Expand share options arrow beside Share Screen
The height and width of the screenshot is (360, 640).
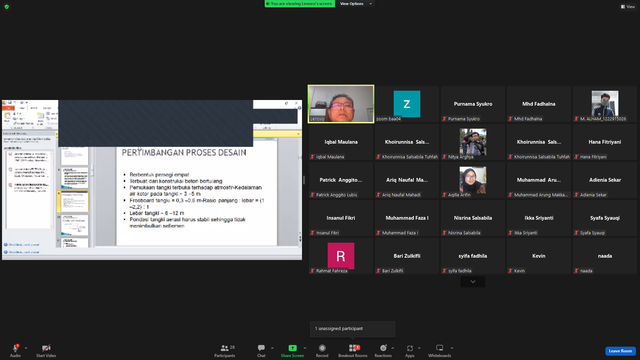pos(305,348)
